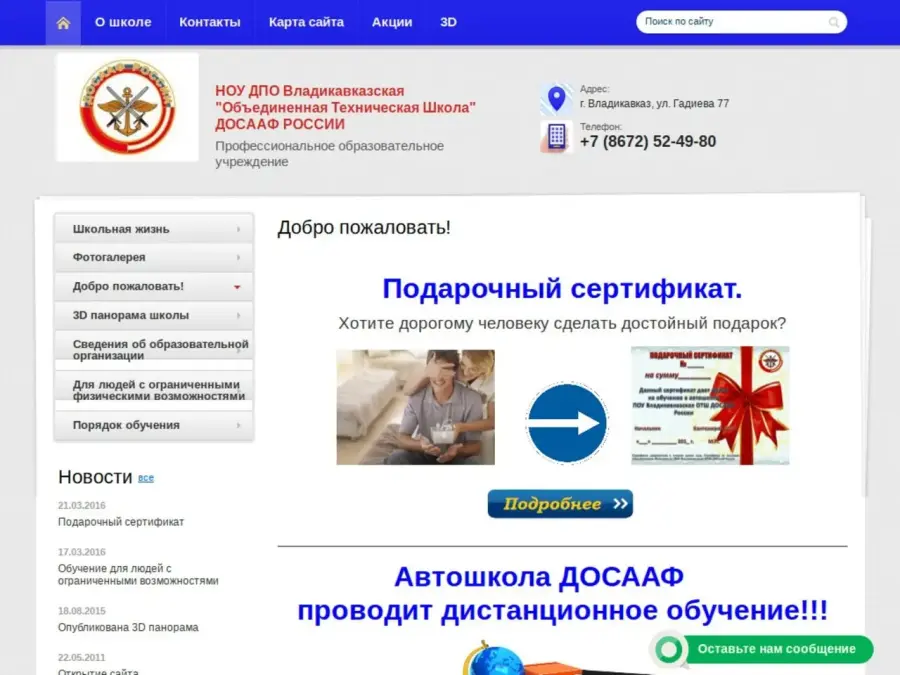Open the Подарочный сертификат news link
This screenshot has width=900, height=675.
pos(121,522)
